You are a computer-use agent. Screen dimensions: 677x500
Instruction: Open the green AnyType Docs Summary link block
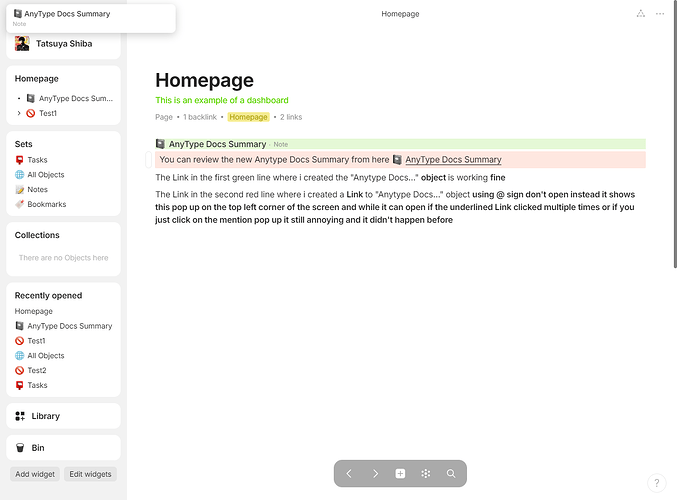pos(400,144)
